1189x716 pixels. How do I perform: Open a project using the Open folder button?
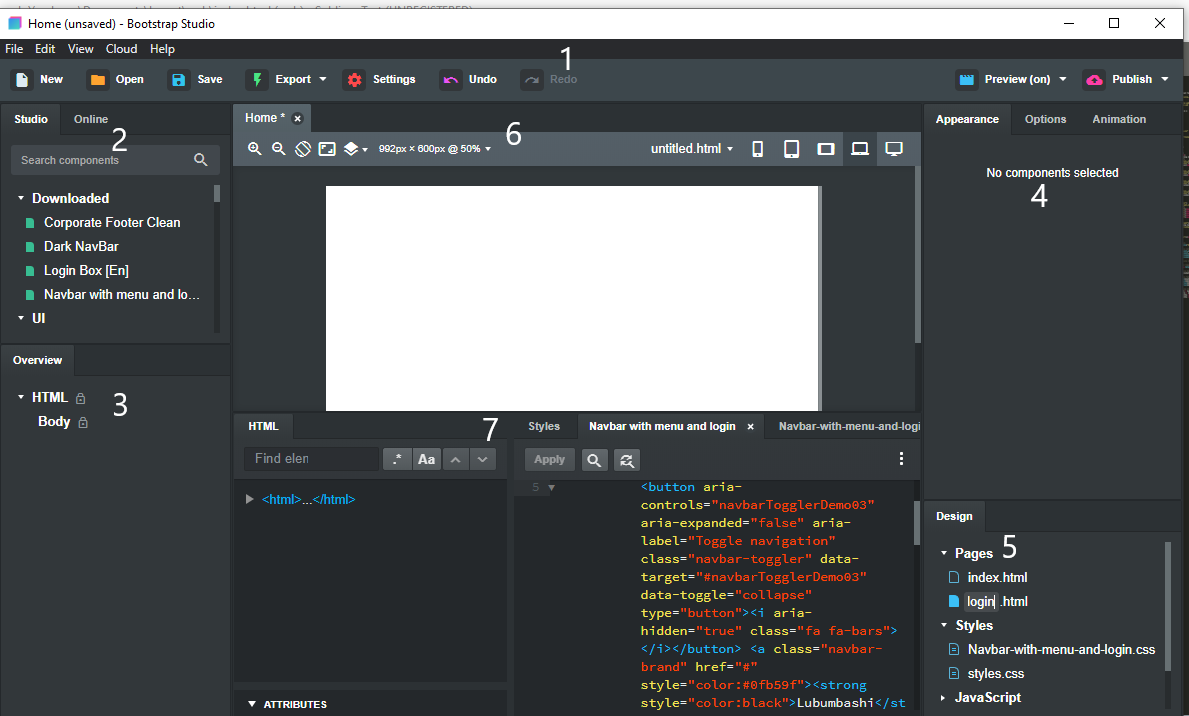(x=116, y=80)
